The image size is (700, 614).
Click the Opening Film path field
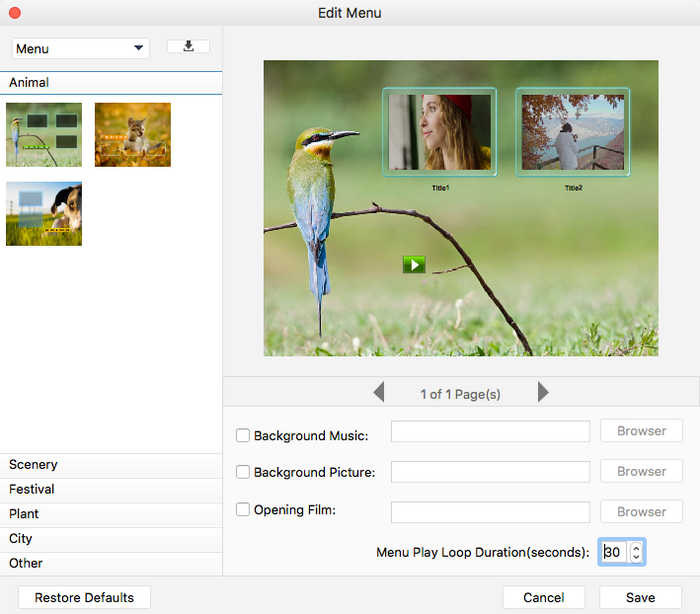[x=490, y=512]
